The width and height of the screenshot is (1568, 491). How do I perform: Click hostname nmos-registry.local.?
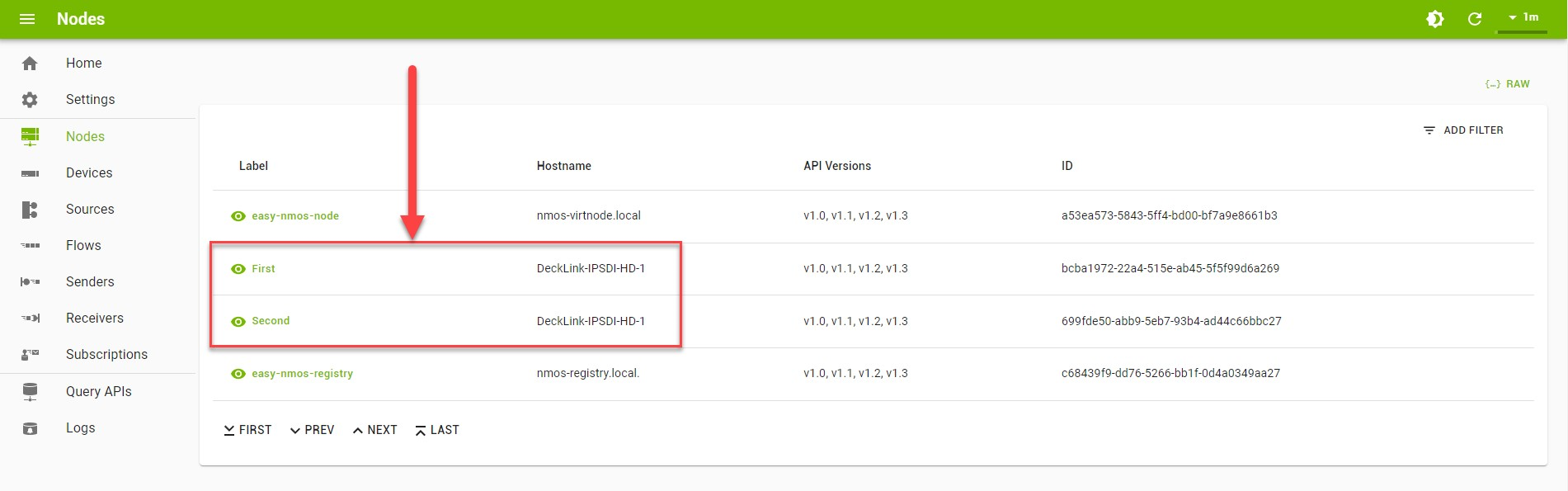(x=588, y=374)
